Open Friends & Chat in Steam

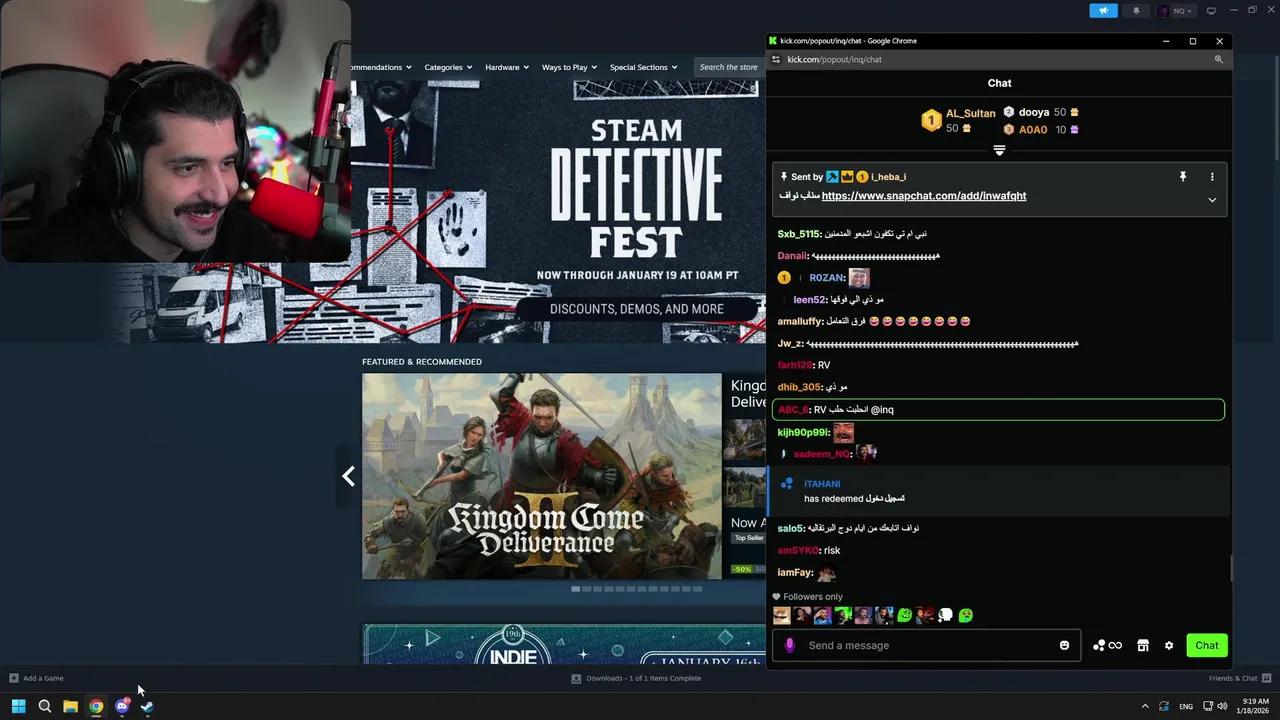[x=1238, y=678]
